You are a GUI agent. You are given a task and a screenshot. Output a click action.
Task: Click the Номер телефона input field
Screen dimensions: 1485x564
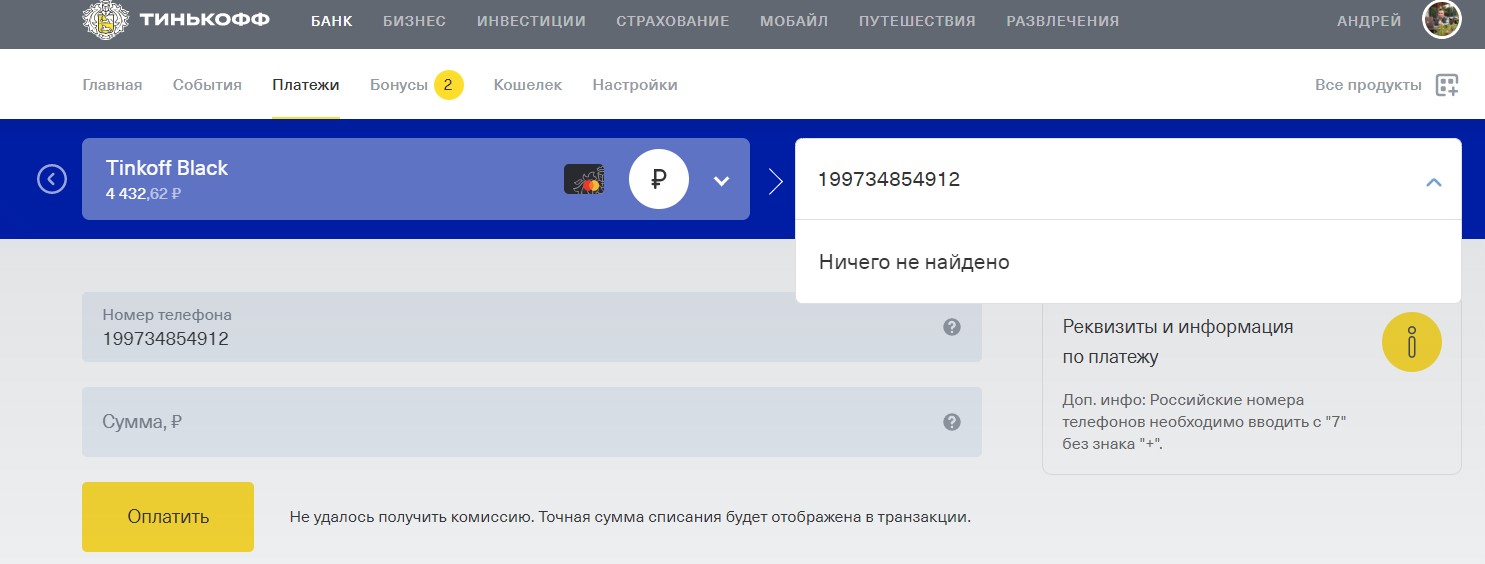point(532,327)
